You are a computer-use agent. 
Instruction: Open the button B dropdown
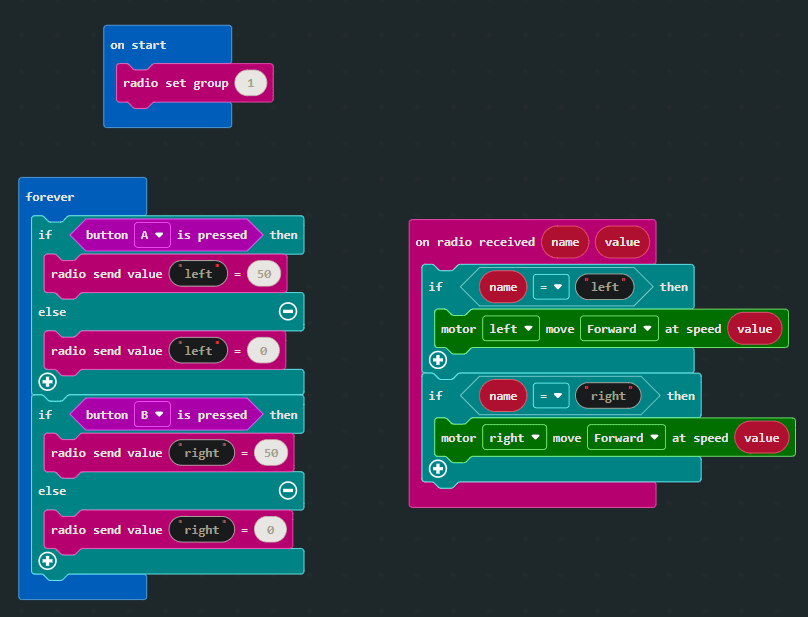[x=152, y=414]
